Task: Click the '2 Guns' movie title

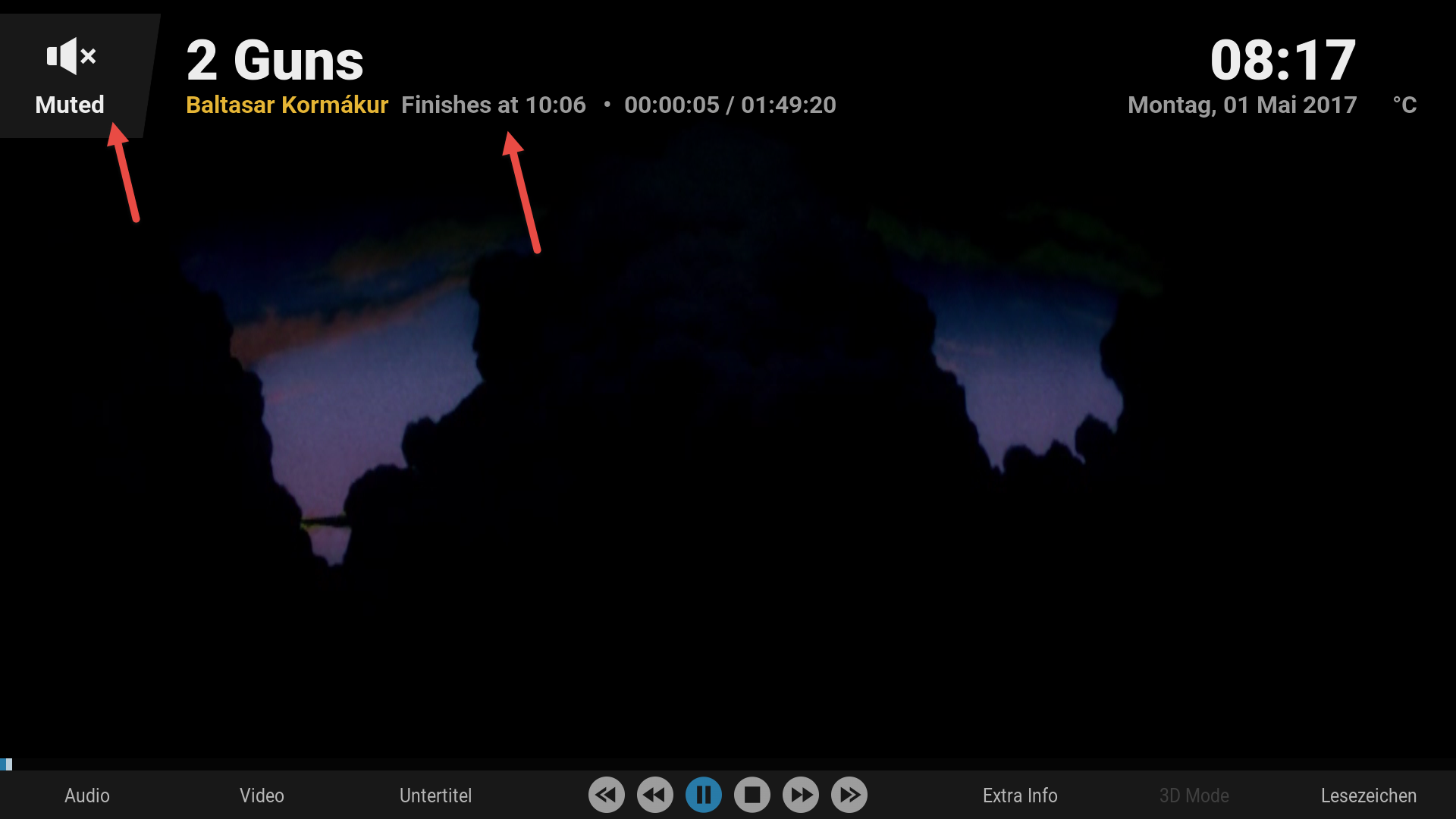Action: (275, 61)
